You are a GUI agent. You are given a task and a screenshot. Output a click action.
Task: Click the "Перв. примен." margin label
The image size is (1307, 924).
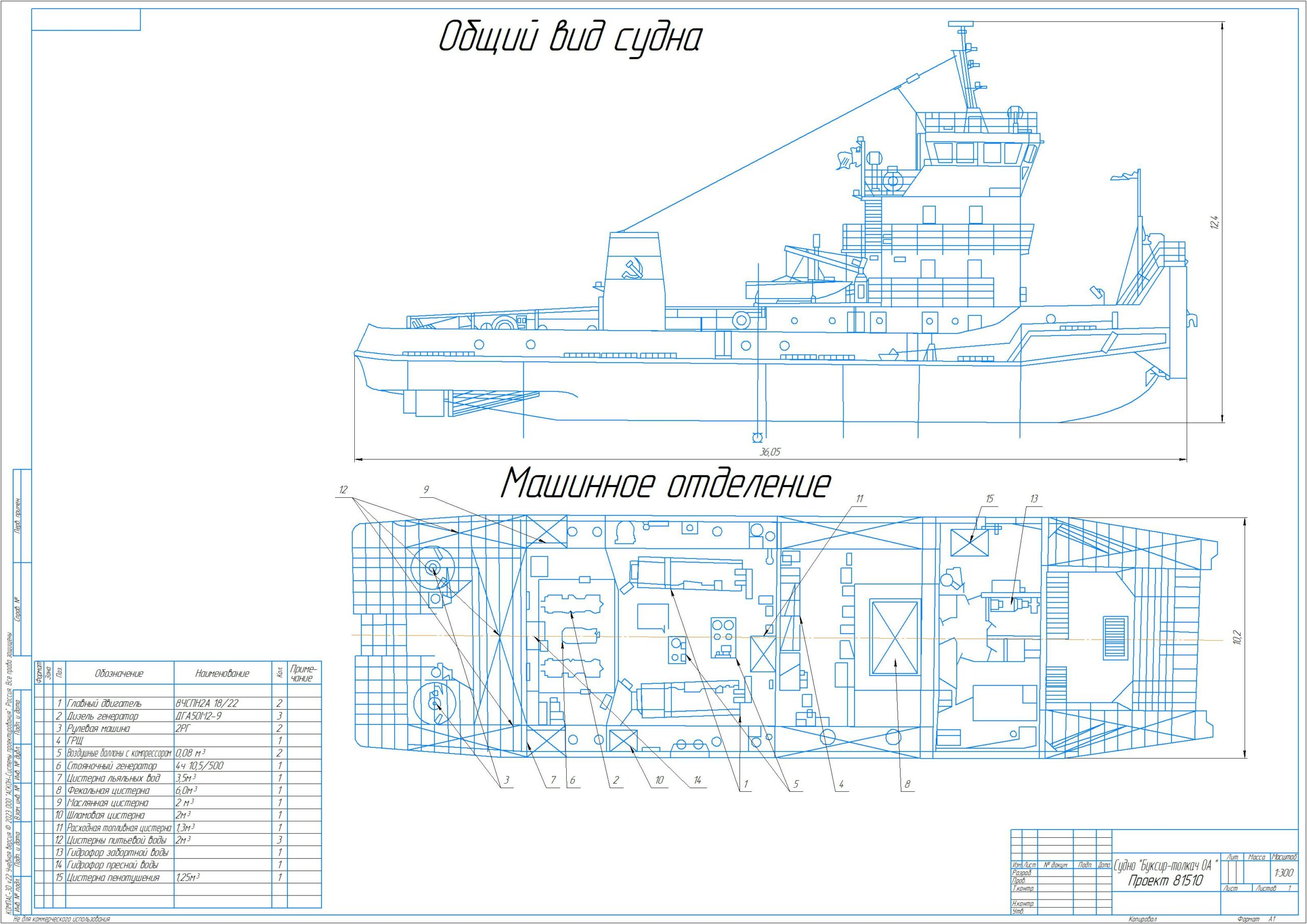point(18,516)
